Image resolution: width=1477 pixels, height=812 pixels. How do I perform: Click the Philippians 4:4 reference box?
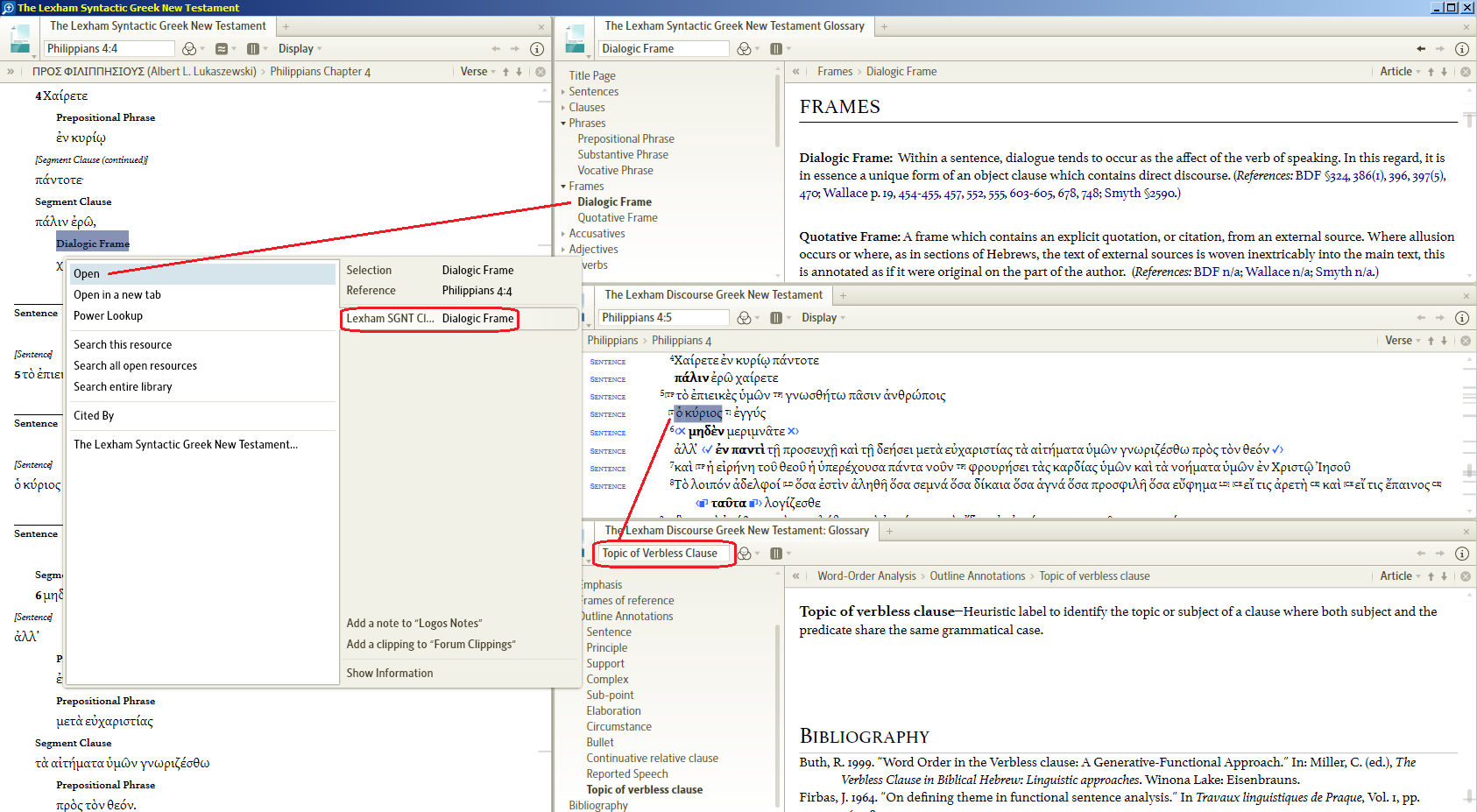pyautogui.click(x=110, y=49)
